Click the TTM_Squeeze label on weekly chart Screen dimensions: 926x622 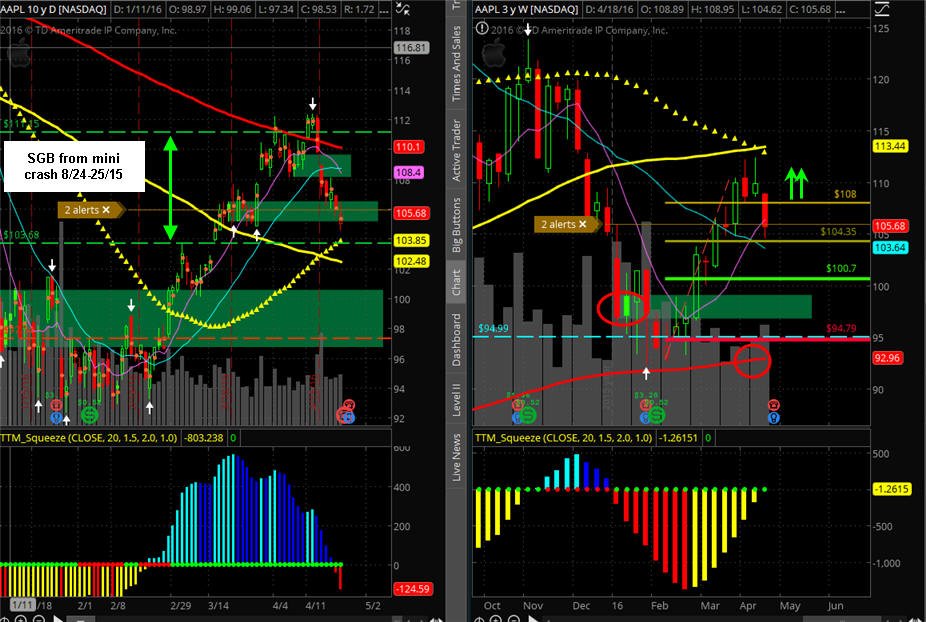click(563, 438)
